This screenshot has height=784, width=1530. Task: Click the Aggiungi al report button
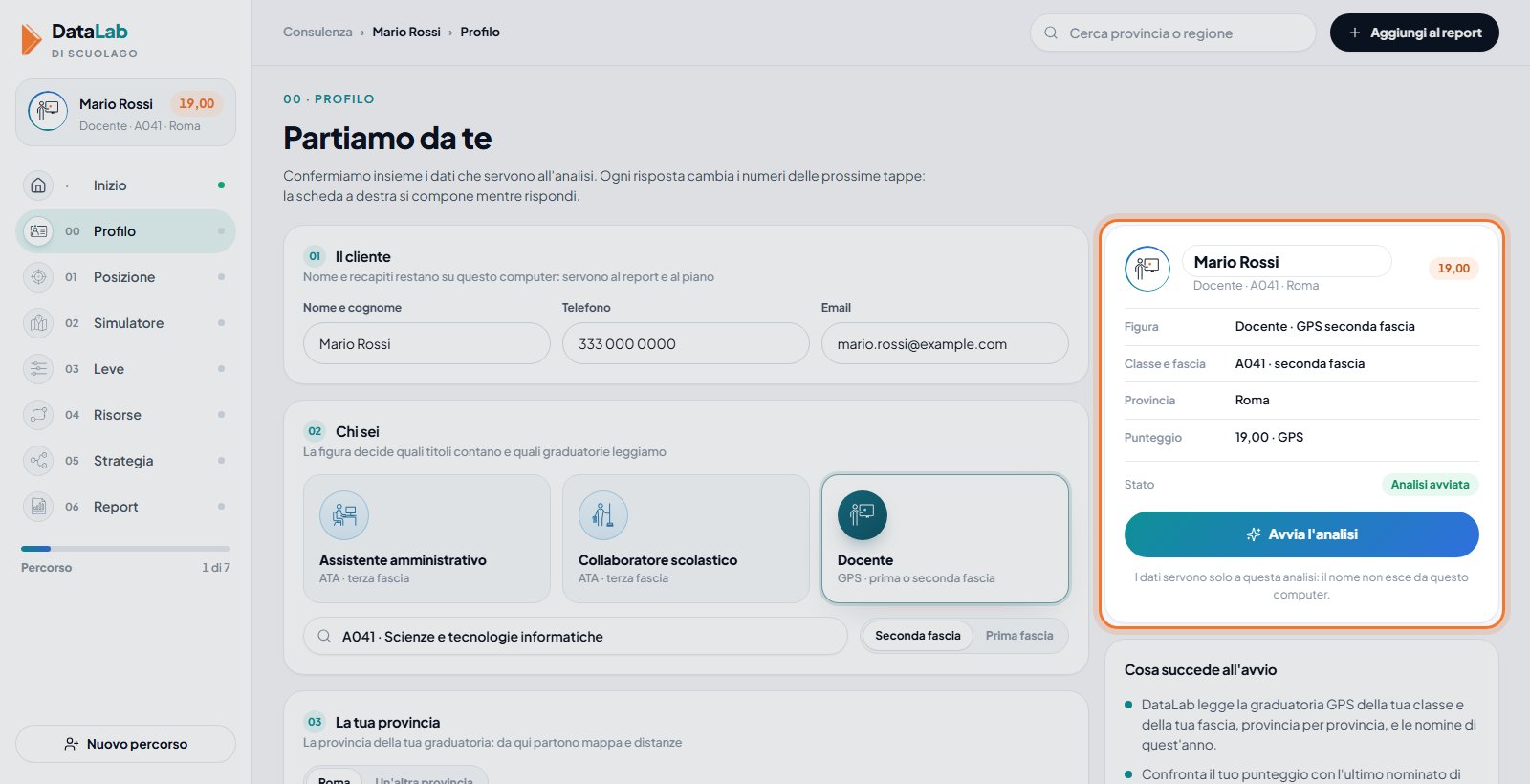[x=1414, y=33]
